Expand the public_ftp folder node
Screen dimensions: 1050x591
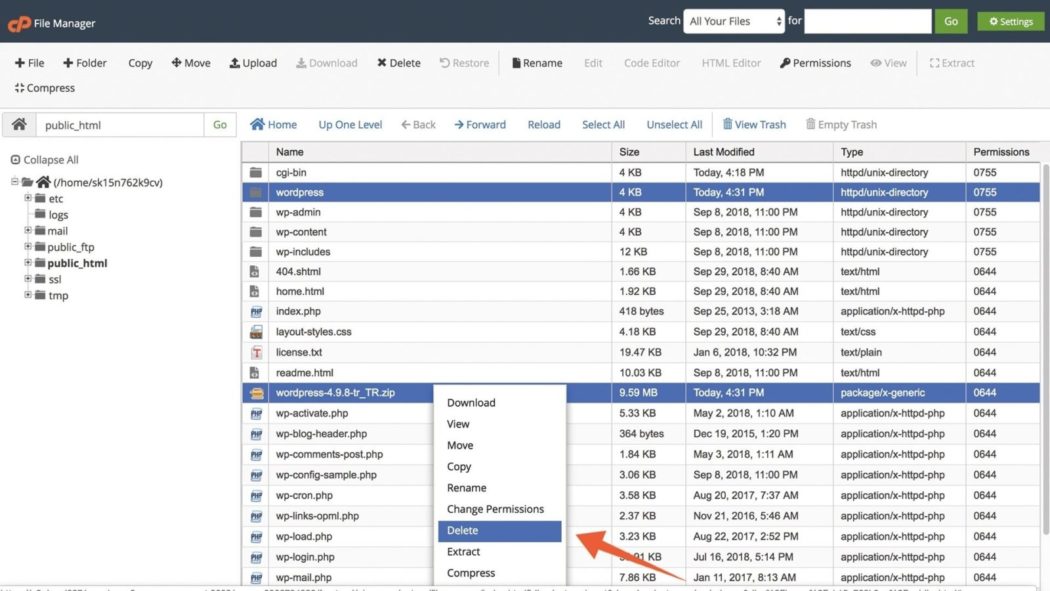click(27, 246)
